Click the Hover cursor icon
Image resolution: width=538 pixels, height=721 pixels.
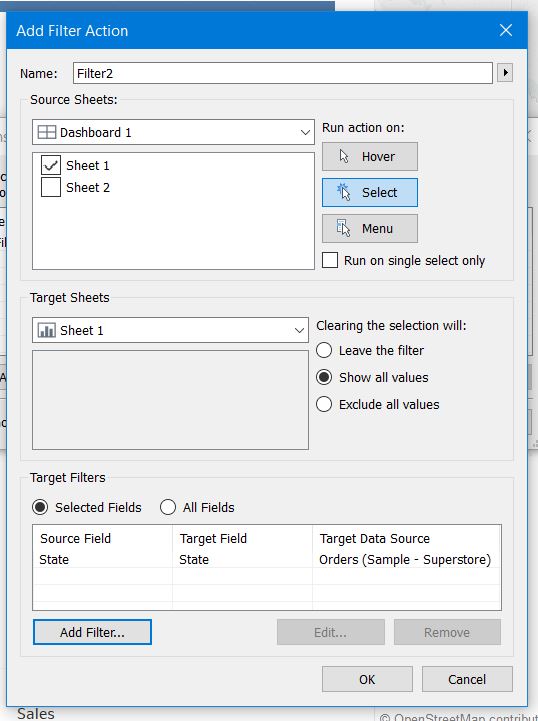343,156
